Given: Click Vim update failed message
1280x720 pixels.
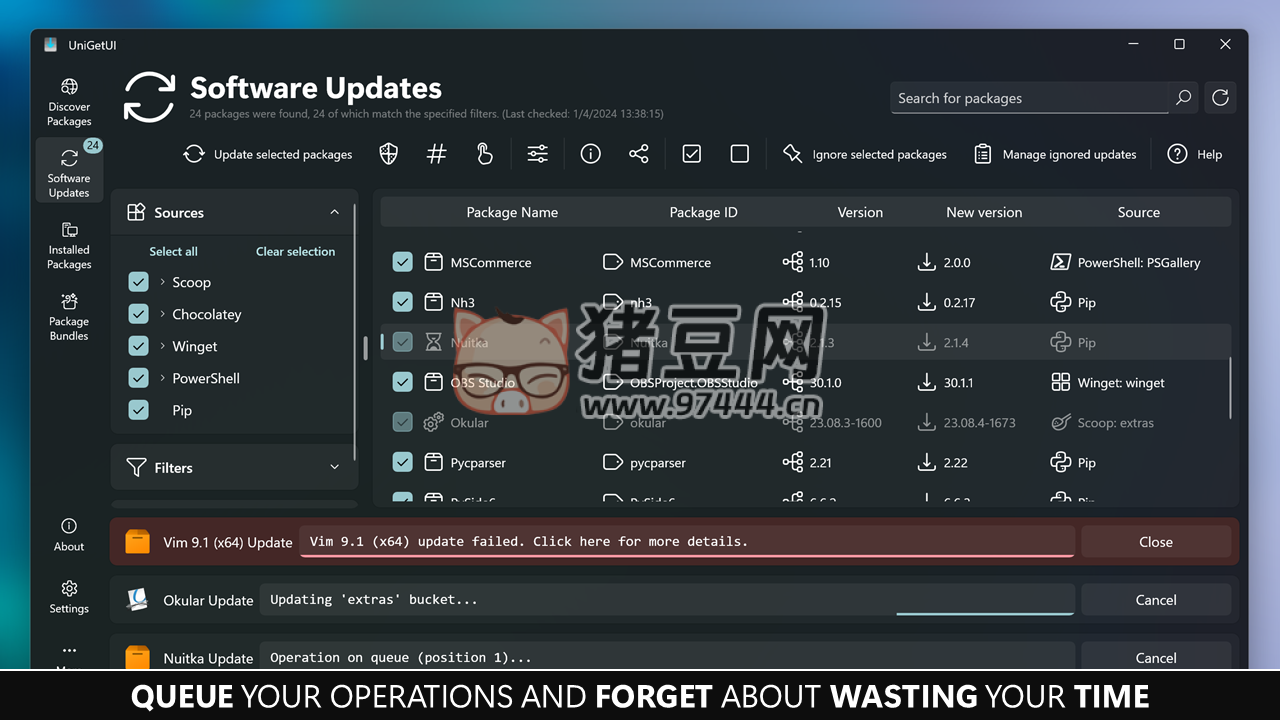Looking at the screenshot, I should (x=687, y=541).
